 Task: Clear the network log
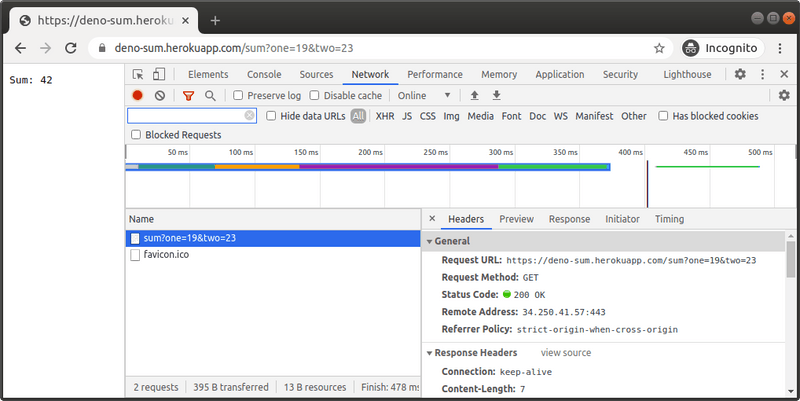pyautogui.click(x=160, y=95)
